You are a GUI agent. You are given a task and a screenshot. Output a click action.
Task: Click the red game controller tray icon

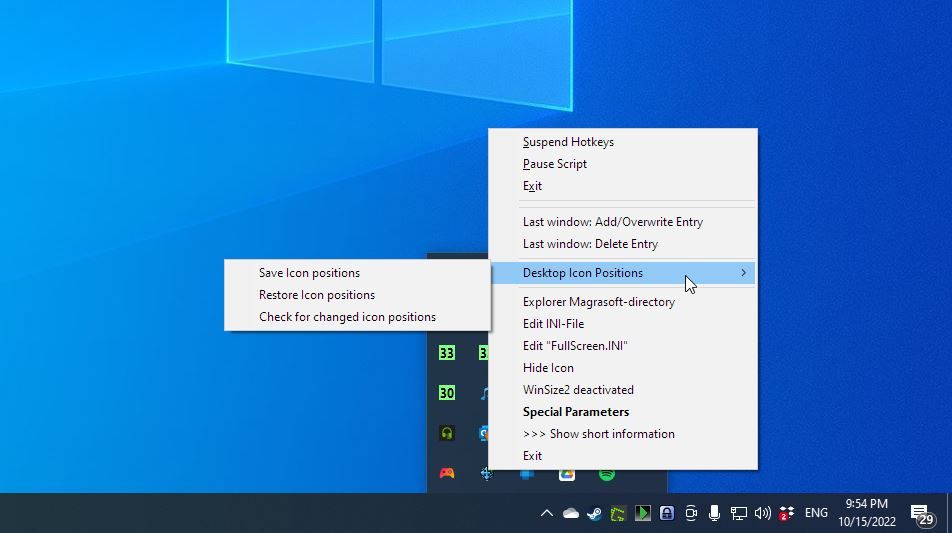[x=447, y=473]
